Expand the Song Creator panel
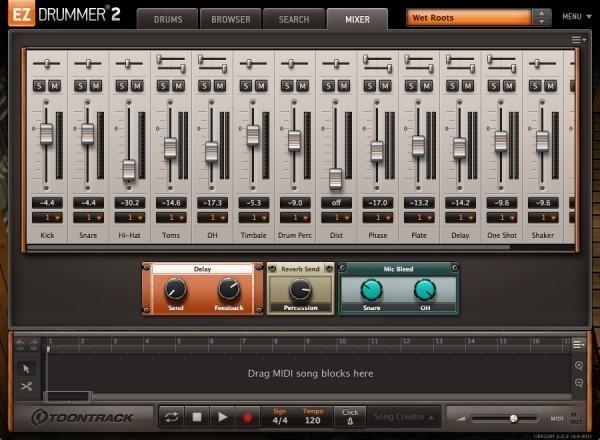Screen dimensions: 600x440 pos(405,416)
